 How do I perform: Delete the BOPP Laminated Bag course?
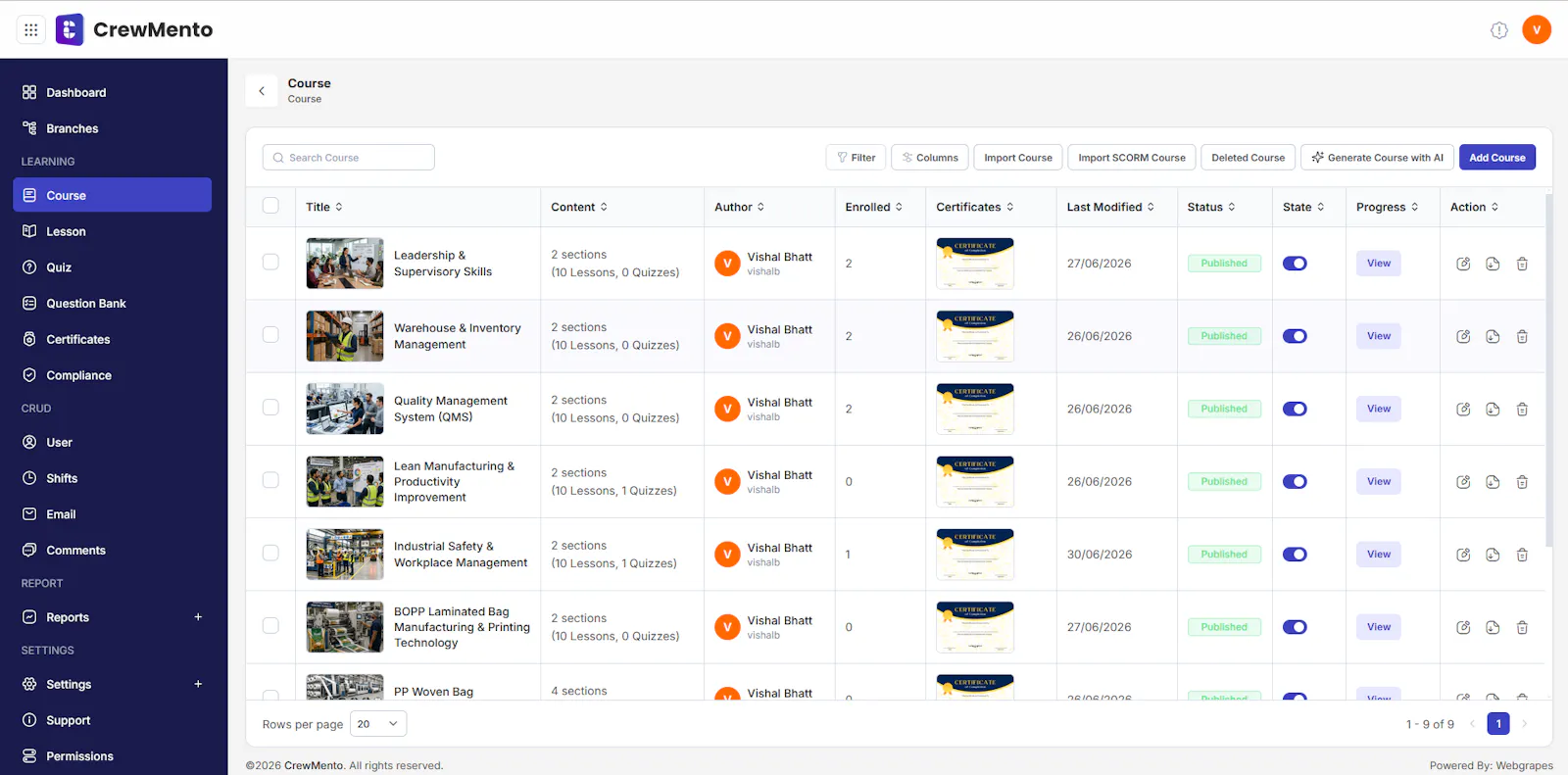click(1522, 627)
